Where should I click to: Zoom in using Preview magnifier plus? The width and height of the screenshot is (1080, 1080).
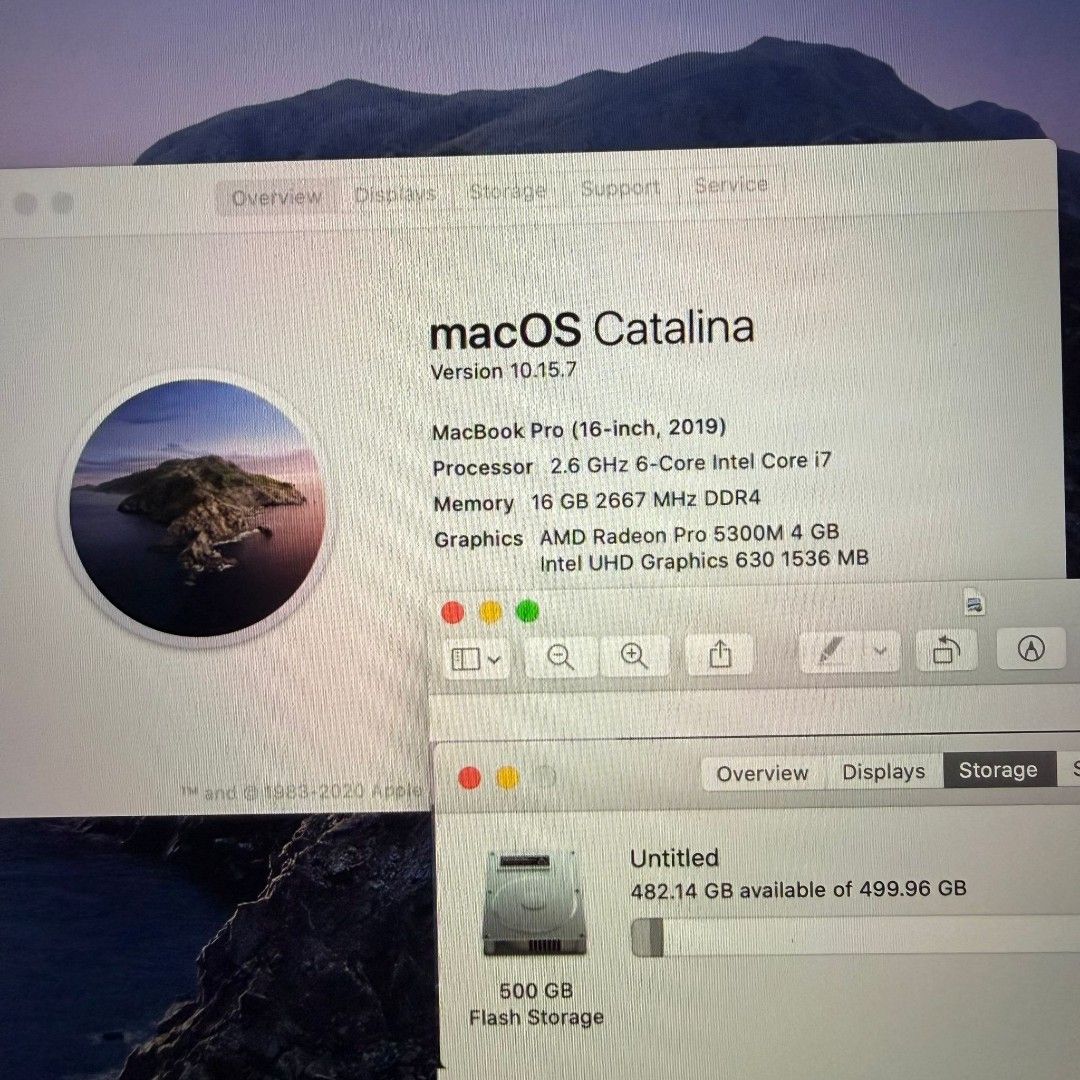(634, 655)
